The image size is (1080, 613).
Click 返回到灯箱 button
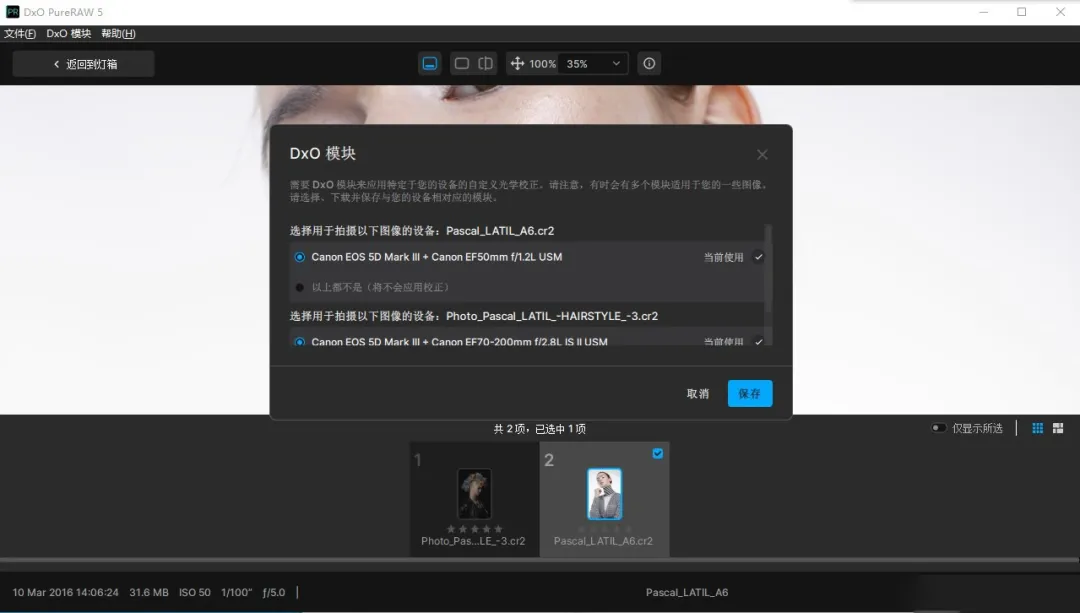[83, 64]
